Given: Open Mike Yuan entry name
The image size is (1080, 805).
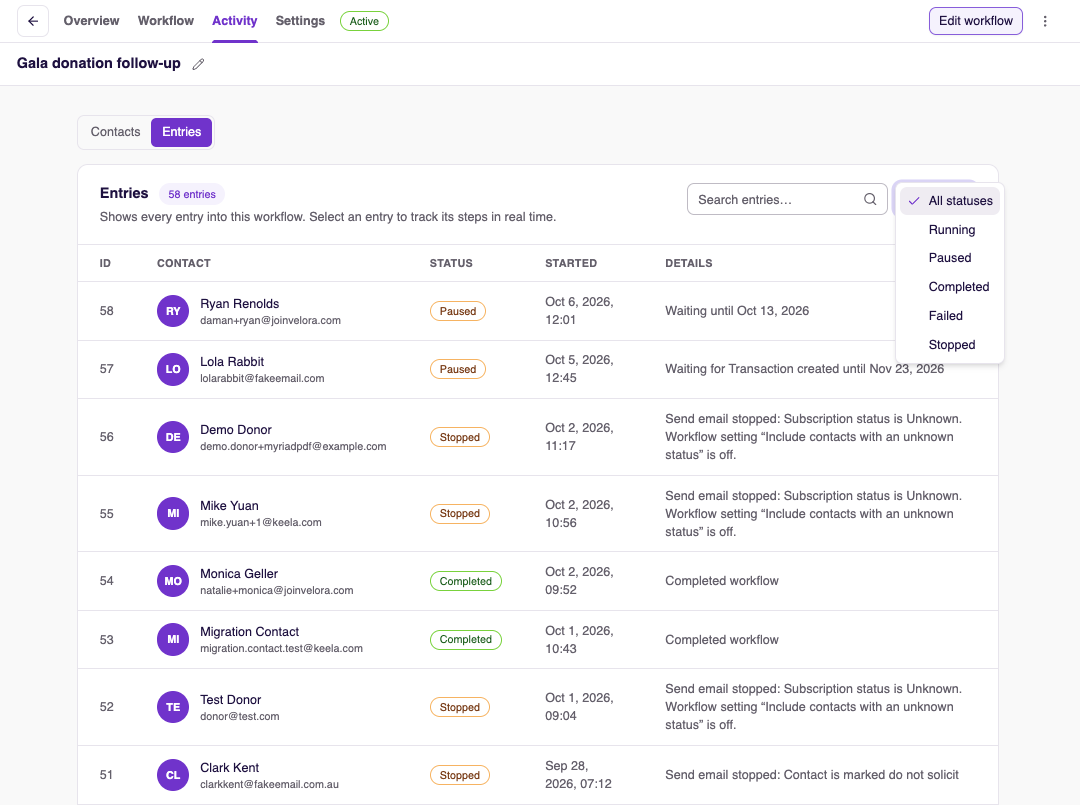Looking at the screenshot, I should pyautogui.click(x=229, y=505).
